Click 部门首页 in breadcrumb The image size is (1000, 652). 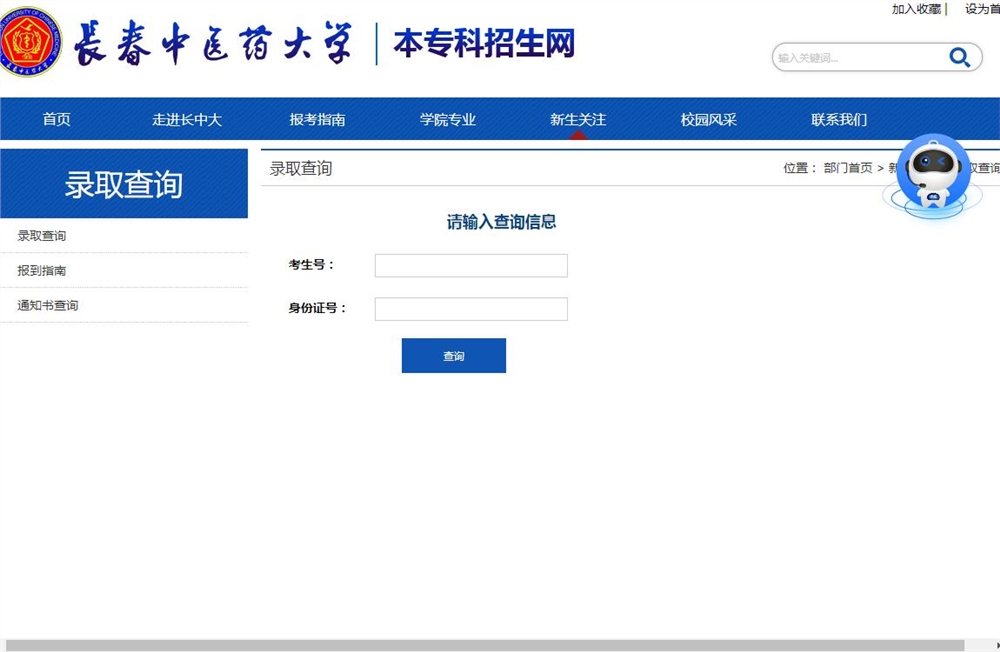[848, 168]
